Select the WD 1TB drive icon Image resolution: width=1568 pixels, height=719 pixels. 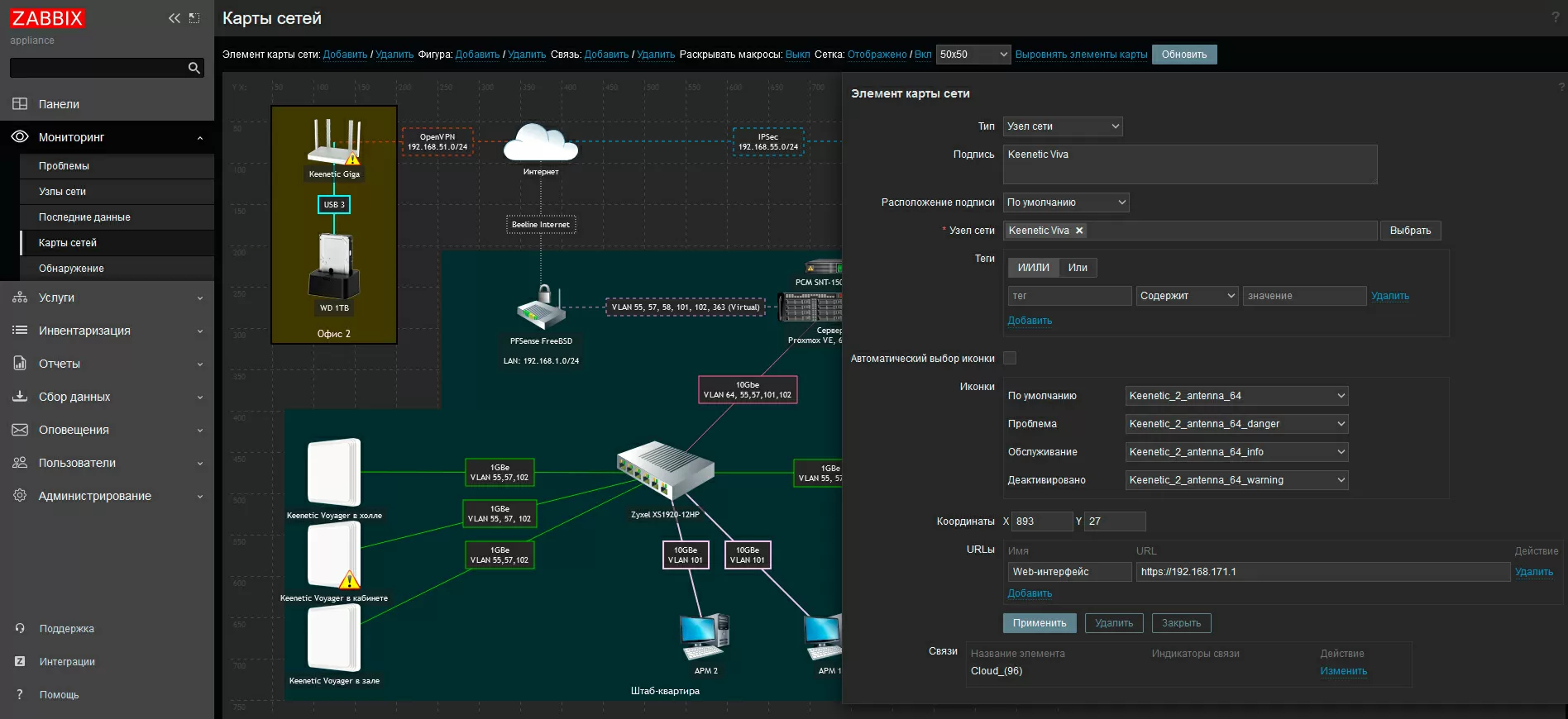[334, 266]
